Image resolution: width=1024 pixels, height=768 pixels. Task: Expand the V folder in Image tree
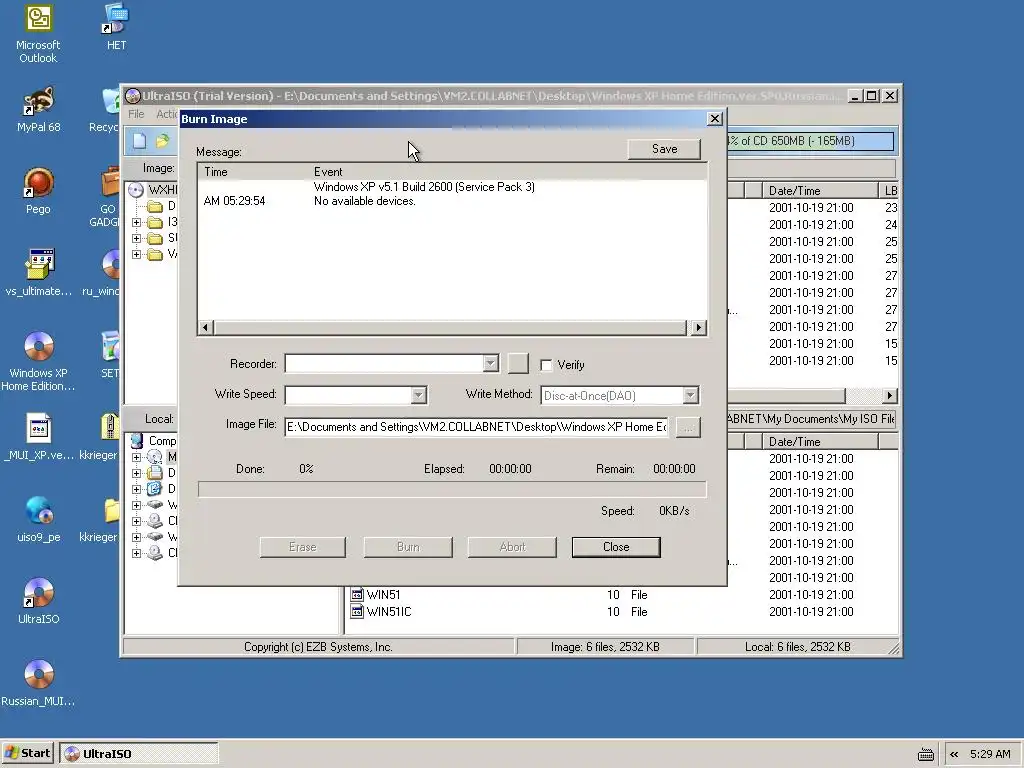click(x=136, y=254)
